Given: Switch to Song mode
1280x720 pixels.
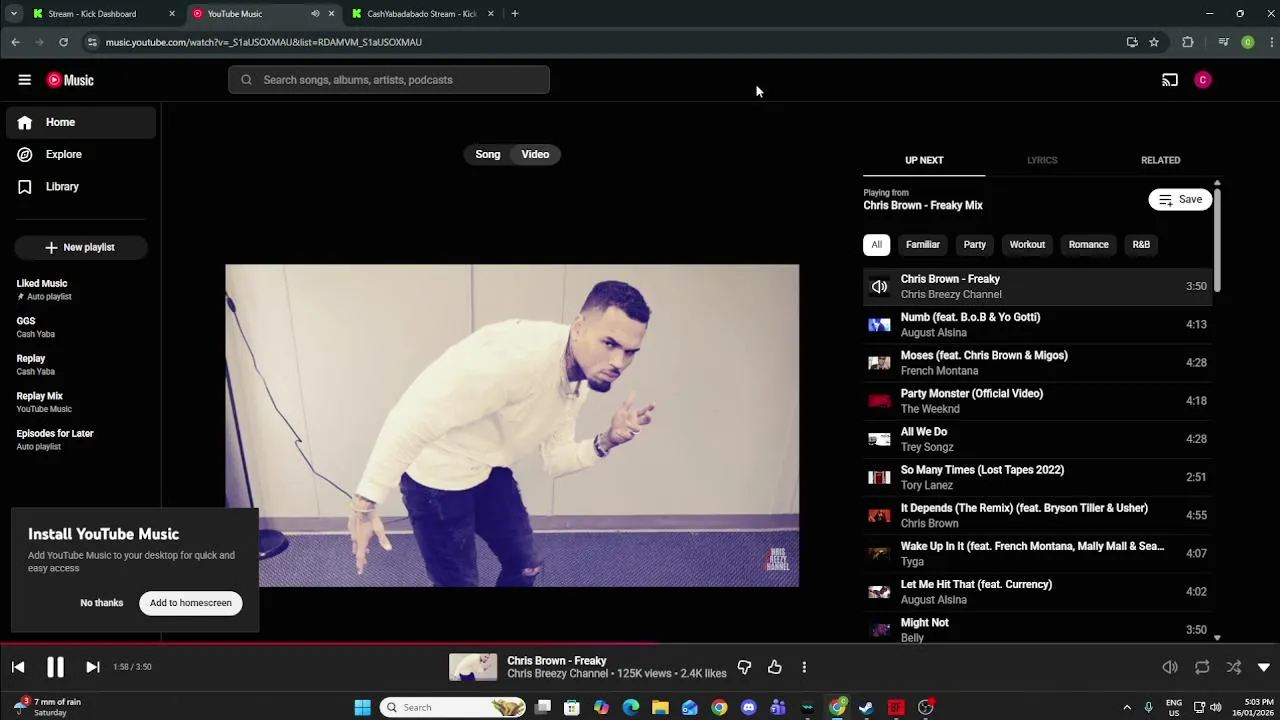Looking at the screenshot, I should pyautogui.click(x=488, y=154).
